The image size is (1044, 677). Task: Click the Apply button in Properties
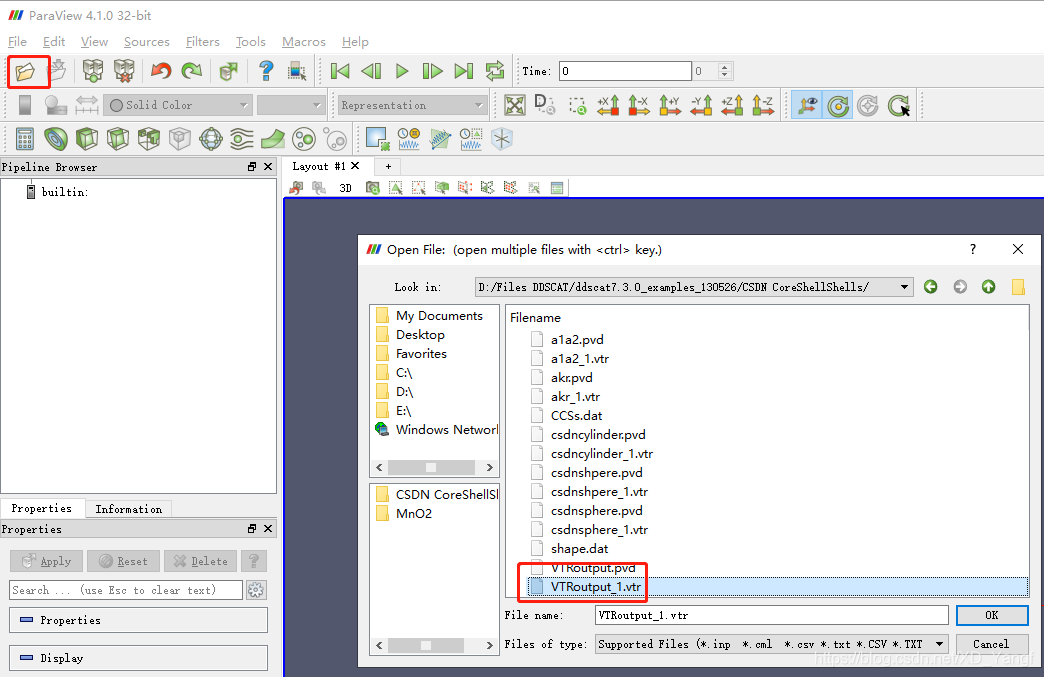coord(46,561)
